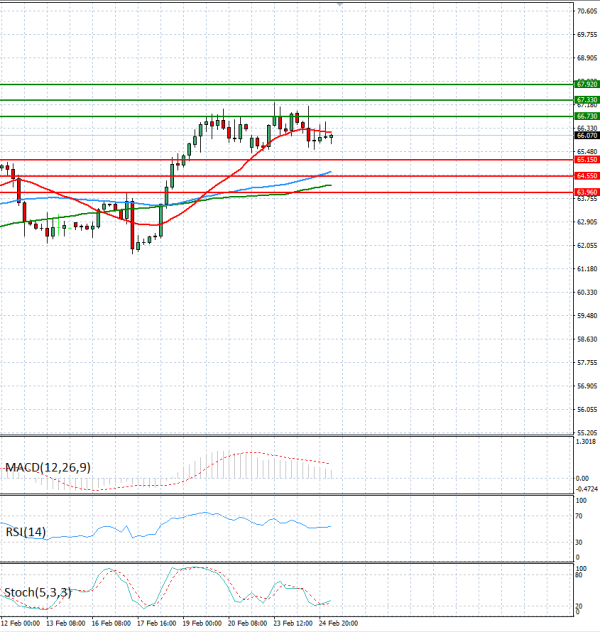The height and width of the screenshot is (632, 600).
Task: Click the lowest red support line
Action: pos(280,191)
